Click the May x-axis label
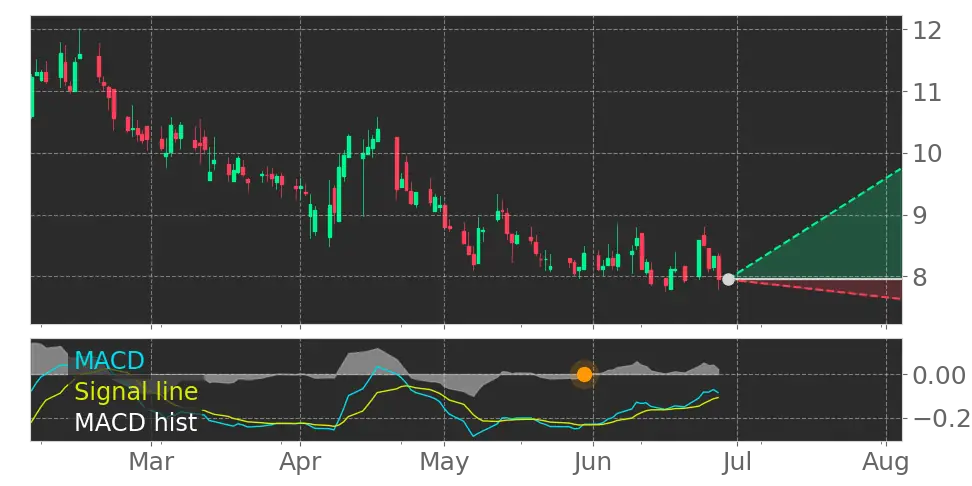Image resolution: width=972 pixels, height=486 pixels. [444, 463]
